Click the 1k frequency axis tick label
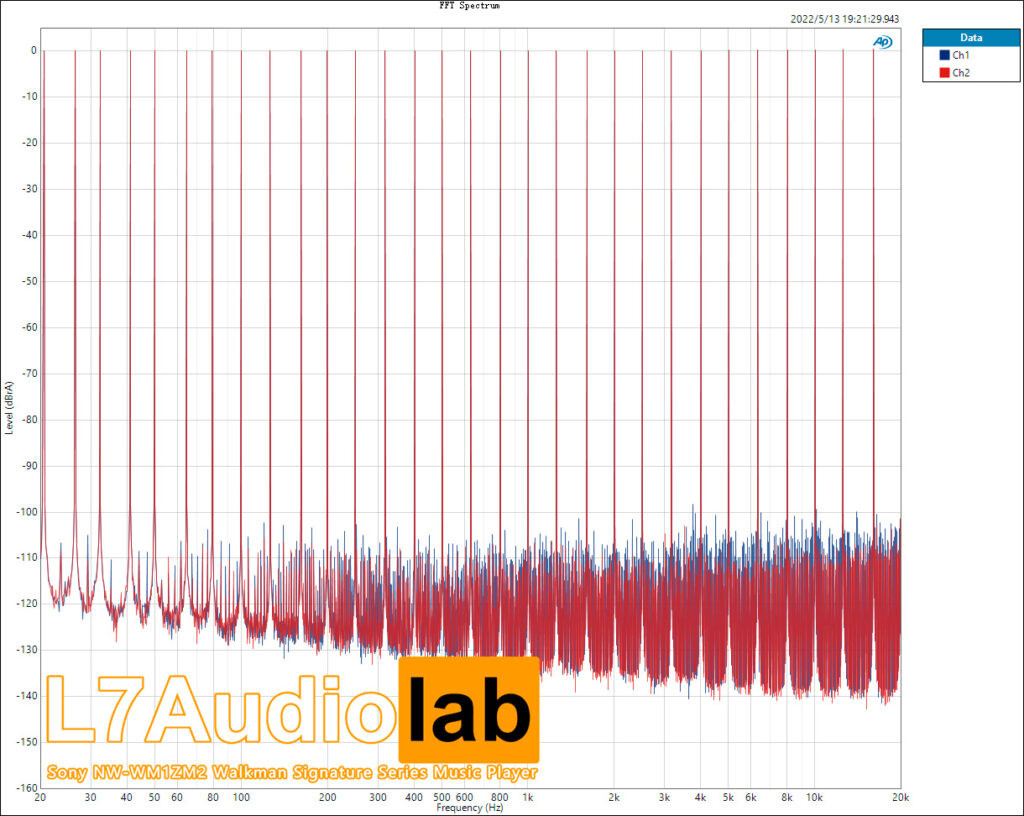Viewport: 1024px width, 816px height. [528, 797]
